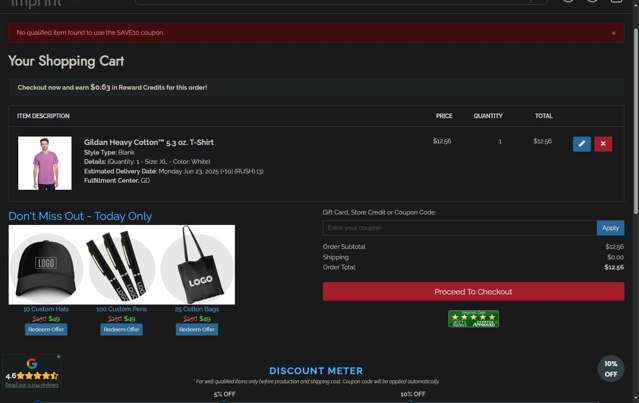This screenshot has width=639, height=403.
Task: Proceed To Checkout
Action: [473, 292]
